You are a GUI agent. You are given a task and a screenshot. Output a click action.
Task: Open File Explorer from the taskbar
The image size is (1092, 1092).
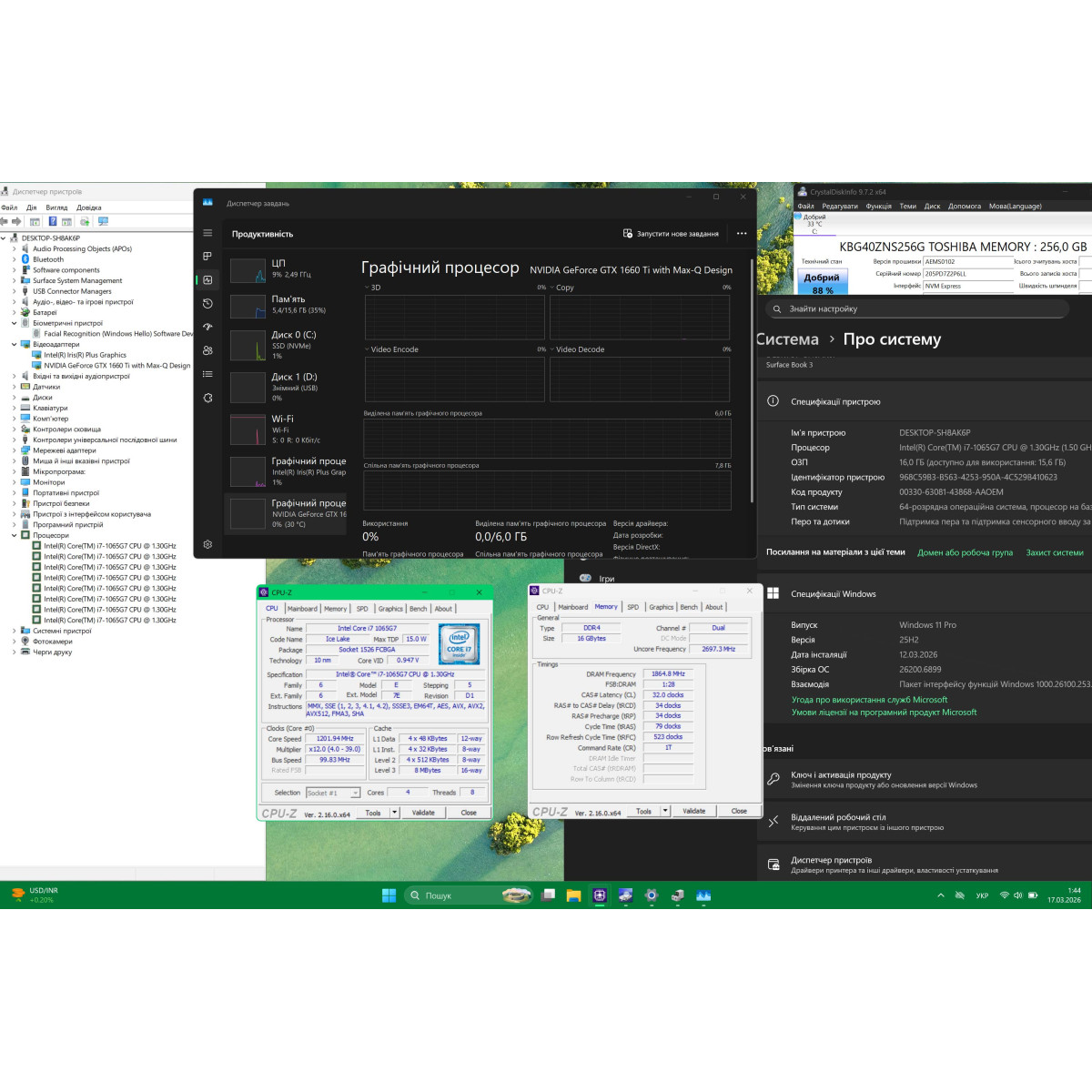click(x=573, y=895)
